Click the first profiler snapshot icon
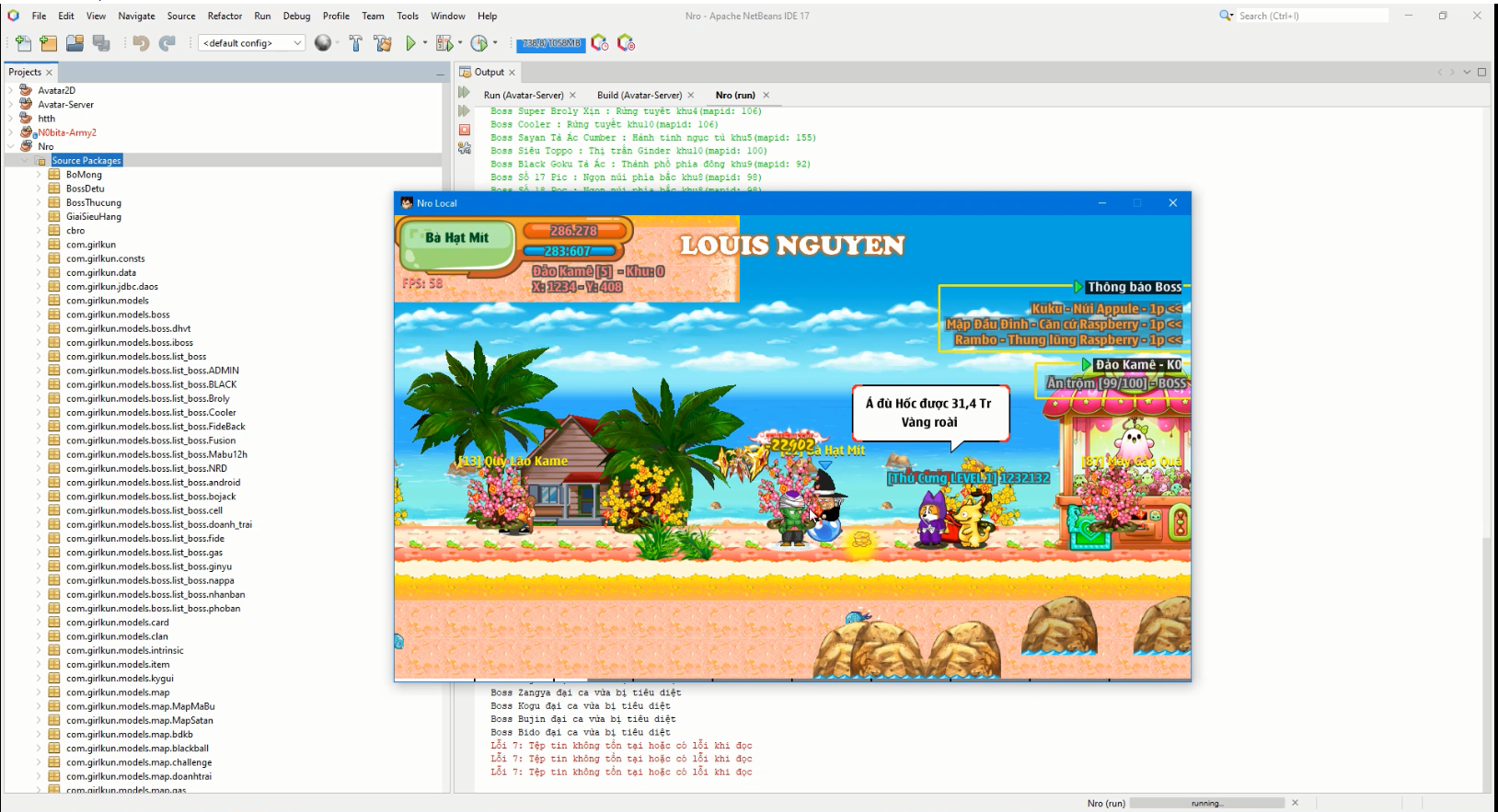The width and height of the screenshot is (1498, 812). (x=600, y=43)
